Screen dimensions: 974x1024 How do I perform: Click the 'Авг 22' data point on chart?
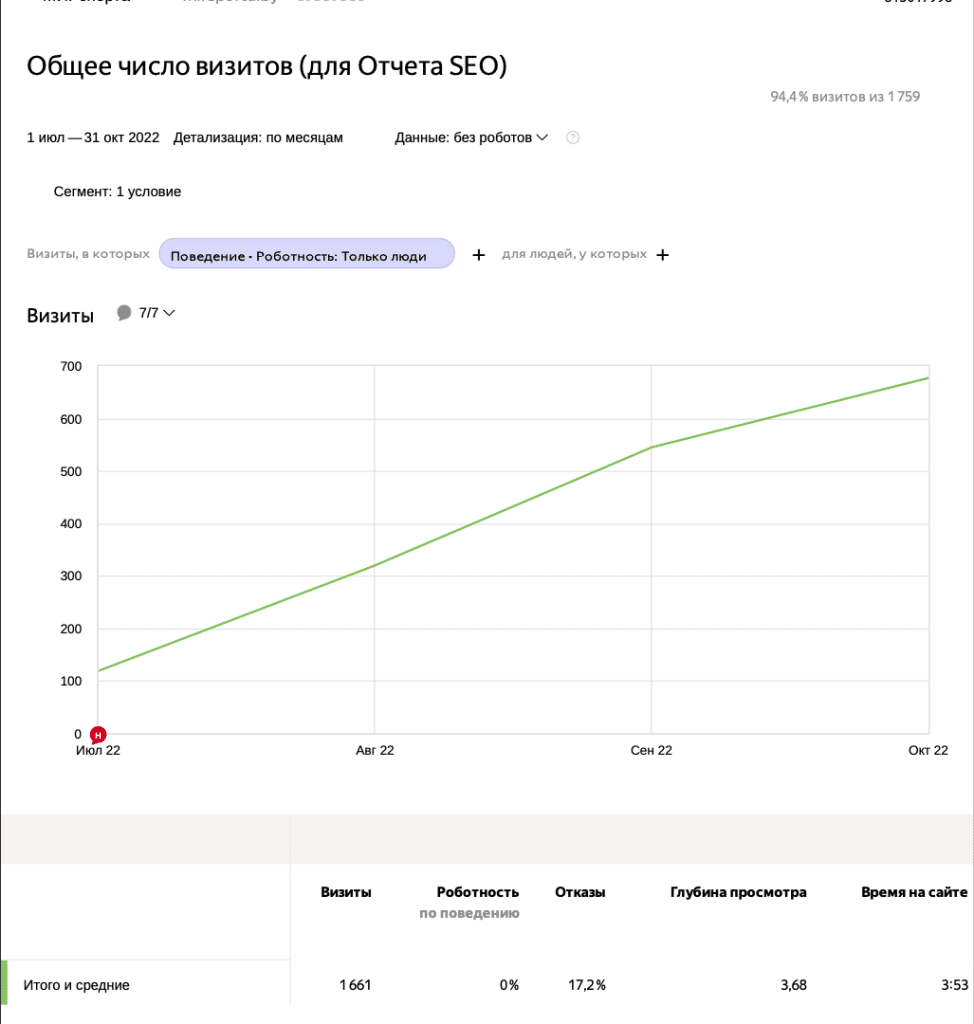pos(374,566)
